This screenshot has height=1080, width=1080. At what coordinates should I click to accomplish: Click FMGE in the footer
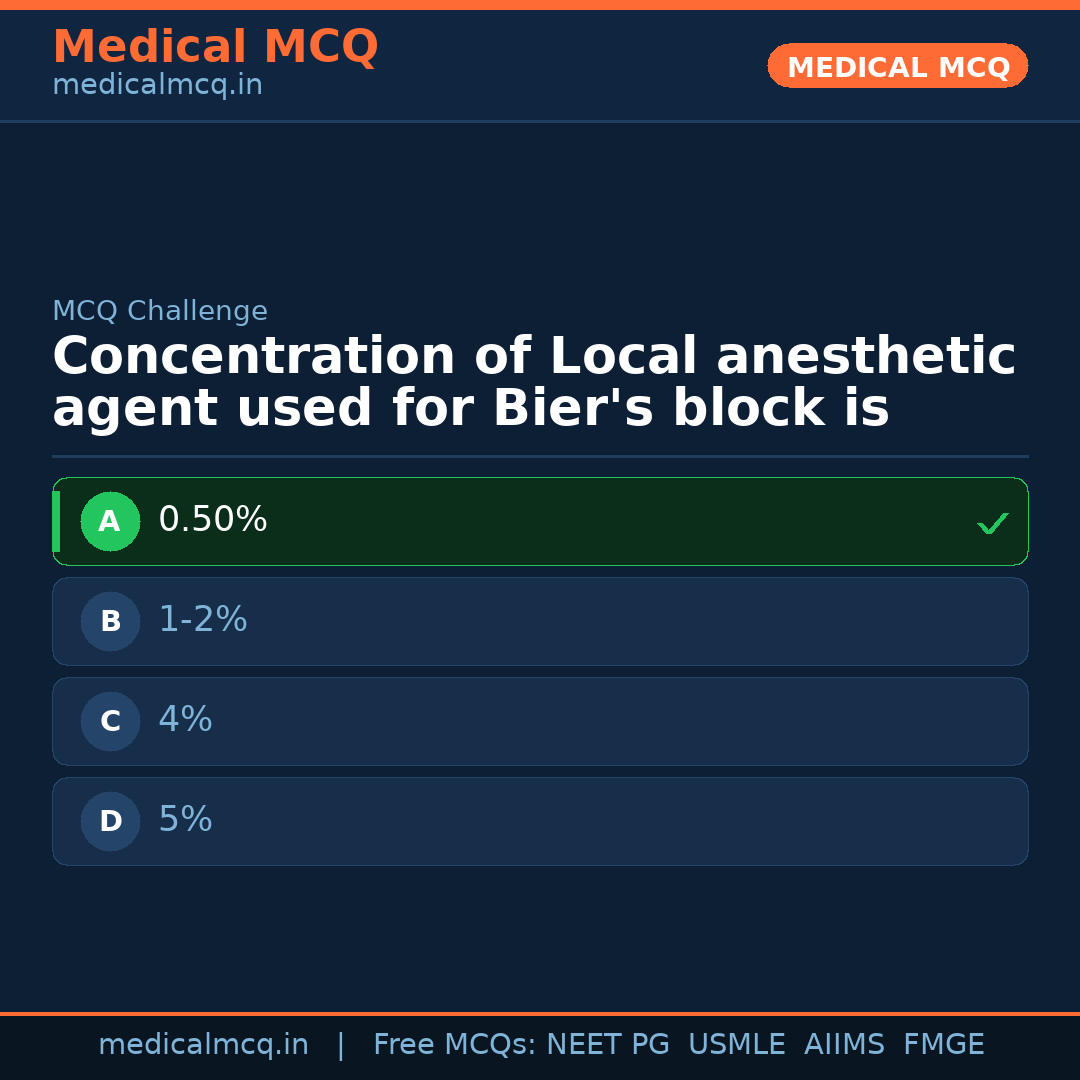click(943, 1045)
